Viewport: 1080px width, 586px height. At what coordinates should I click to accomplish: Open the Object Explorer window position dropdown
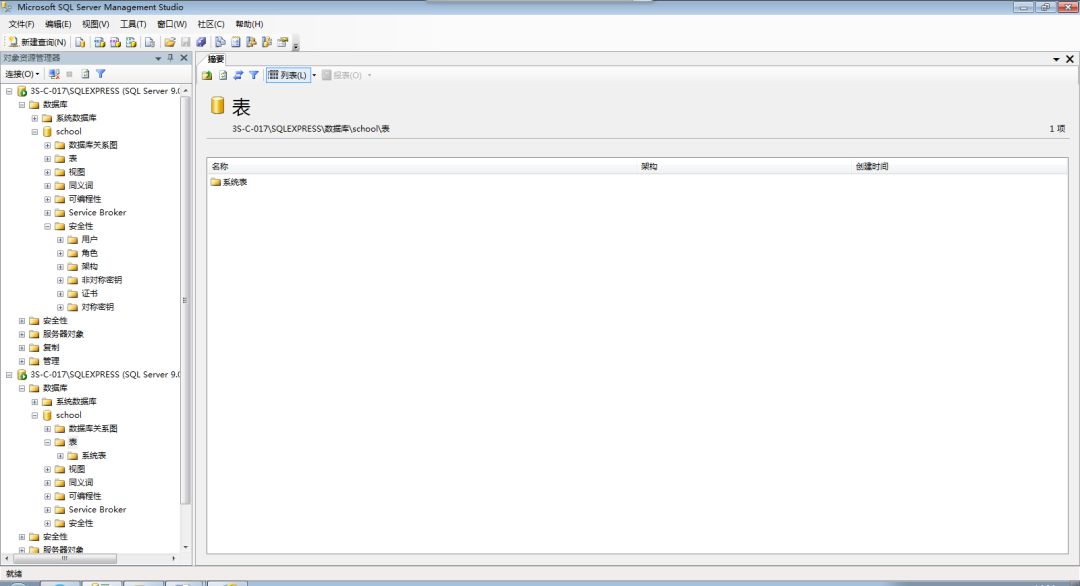158,59
